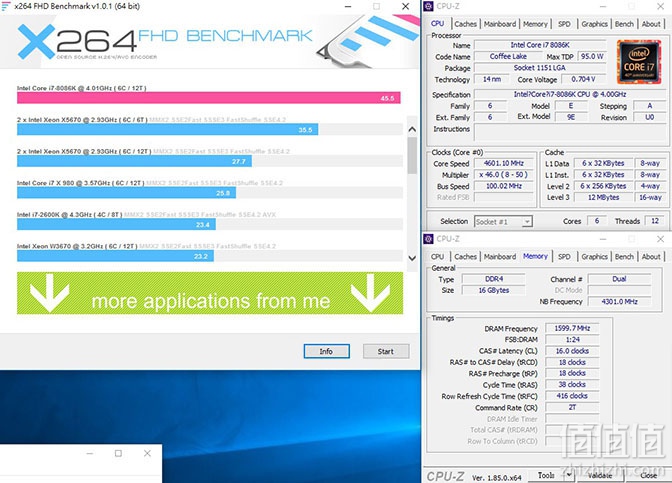Click the '16.0 clocks' CAS# Latency value
The image size is (672, 483).
pyautogui.click(x=572, y=351)
